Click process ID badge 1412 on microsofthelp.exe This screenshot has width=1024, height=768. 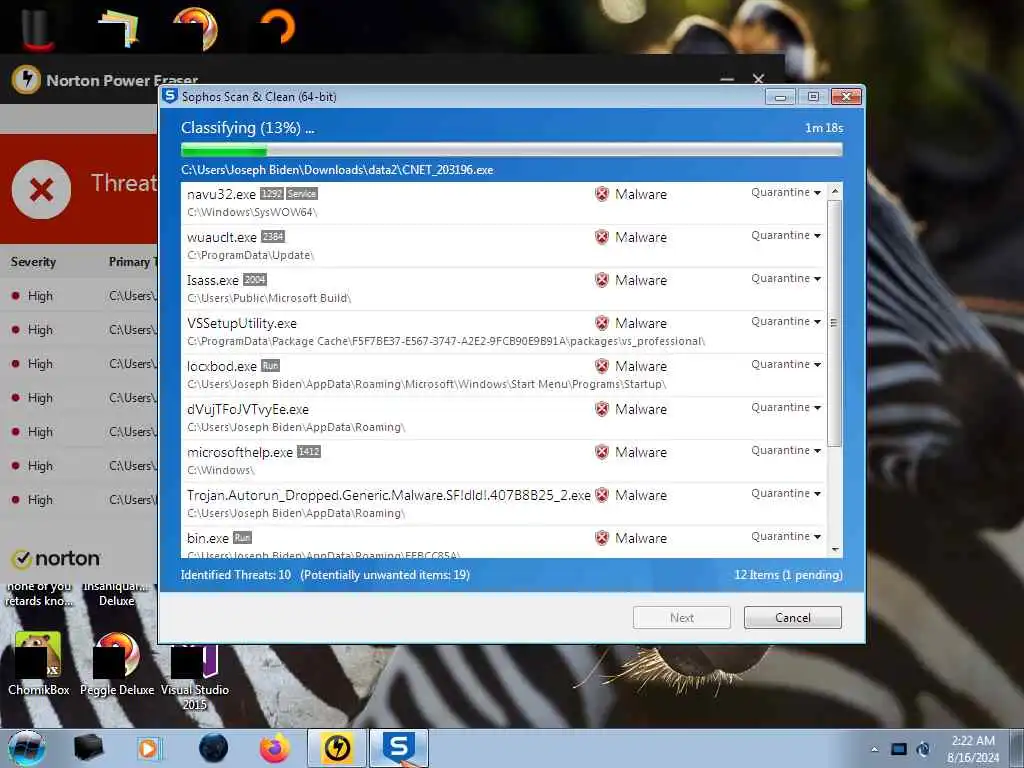pos(309,452)
